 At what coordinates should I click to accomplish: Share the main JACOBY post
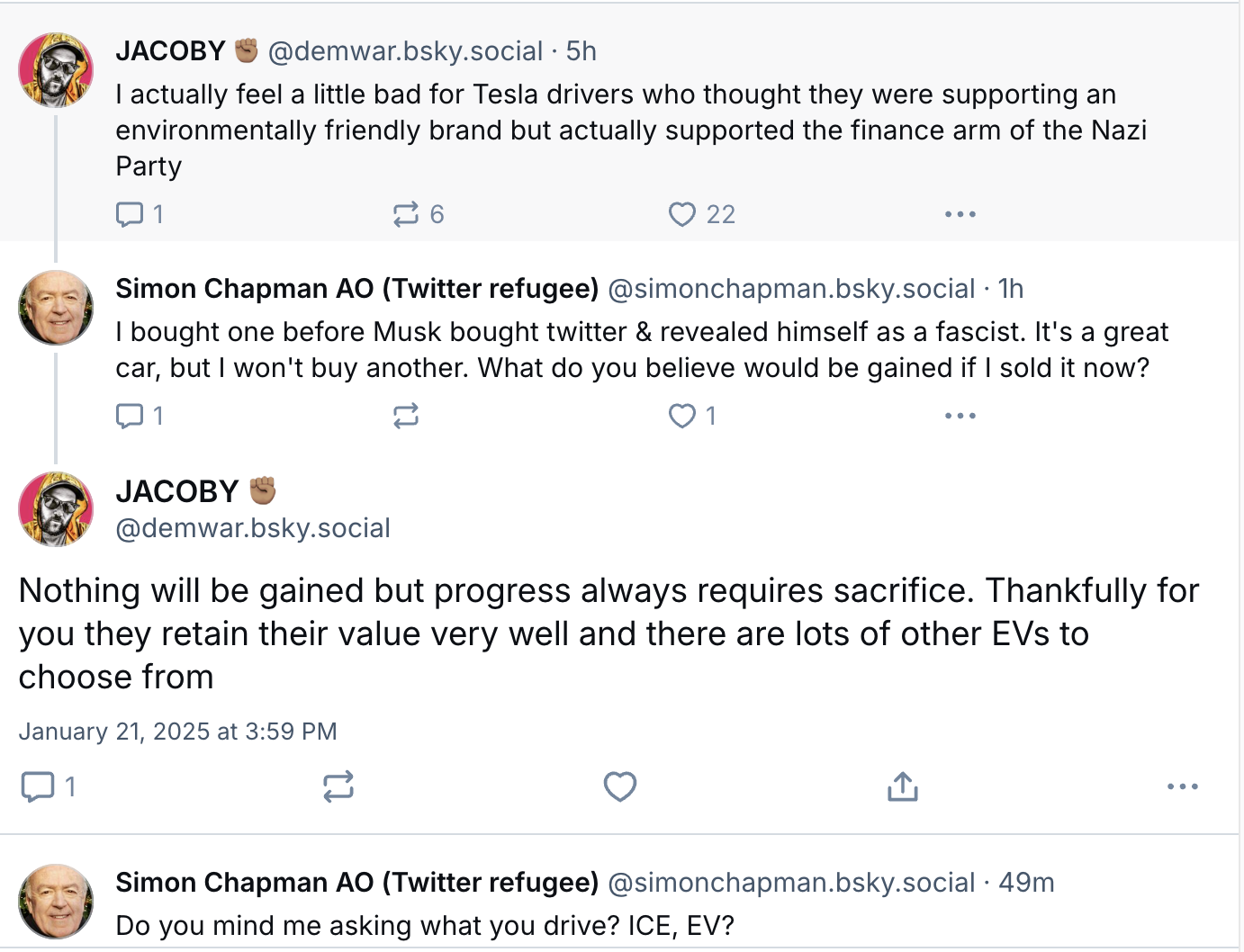(x=902, y=786)
